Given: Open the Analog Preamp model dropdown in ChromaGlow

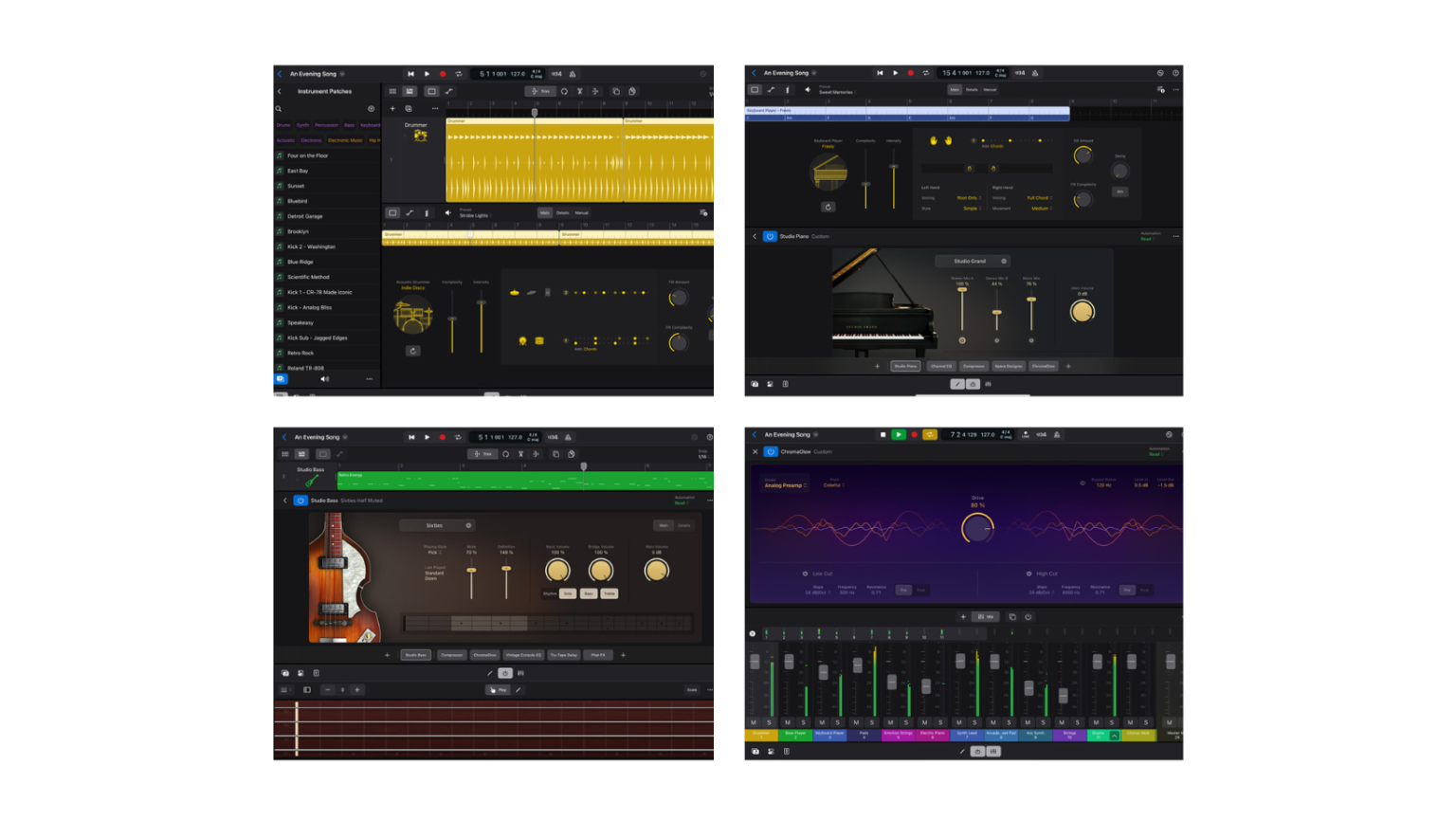Looking at the screenshot, I should pos(784,483).
